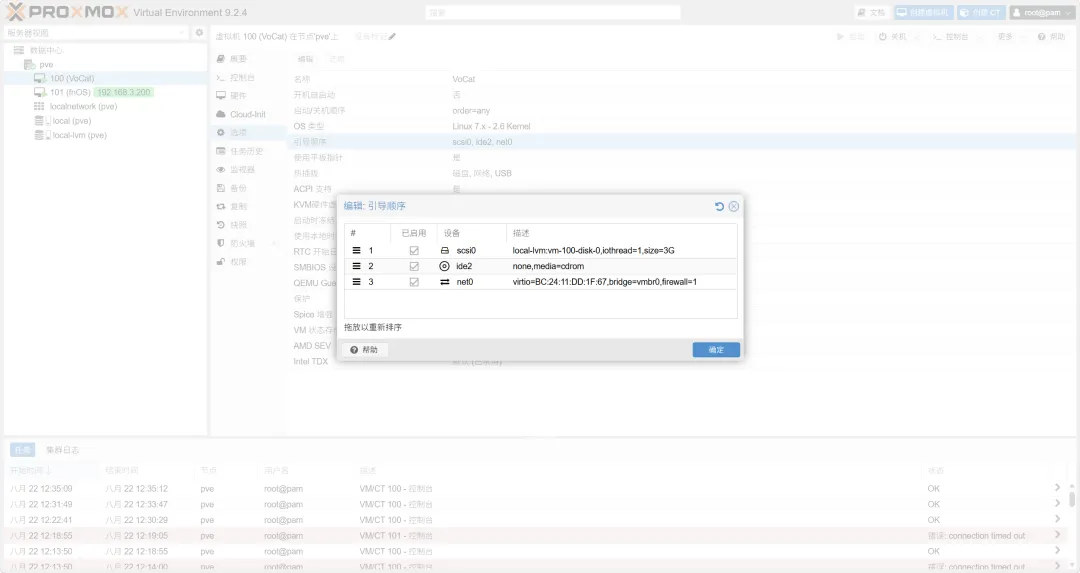
Task: Expand the task row started 12:18:55
Action: pos(1057,535)
